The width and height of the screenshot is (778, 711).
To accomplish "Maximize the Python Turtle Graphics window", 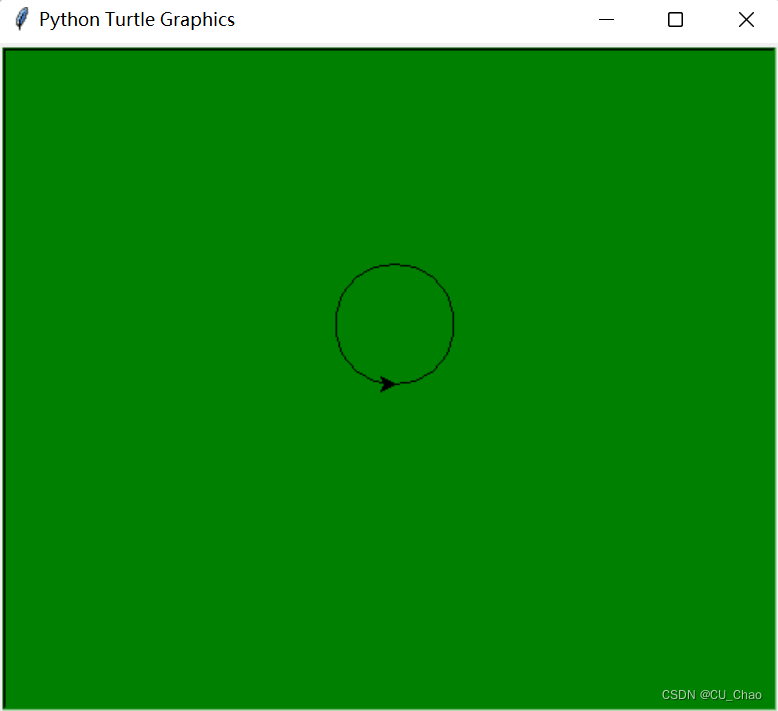I will pos(675,20).
